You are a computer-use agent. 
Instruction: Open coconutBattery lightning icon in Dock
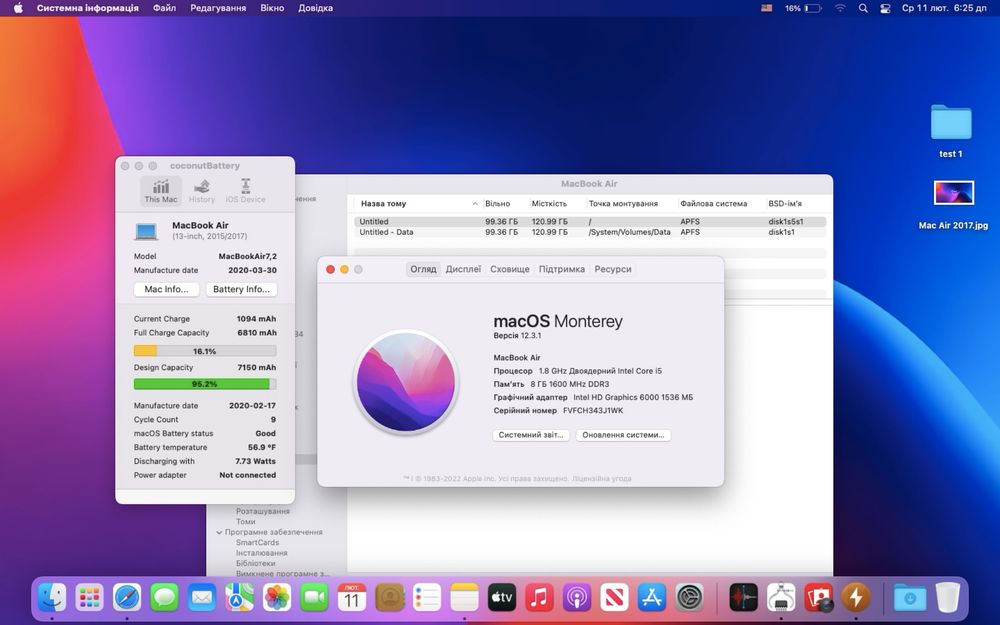click(x=856, y=598)
